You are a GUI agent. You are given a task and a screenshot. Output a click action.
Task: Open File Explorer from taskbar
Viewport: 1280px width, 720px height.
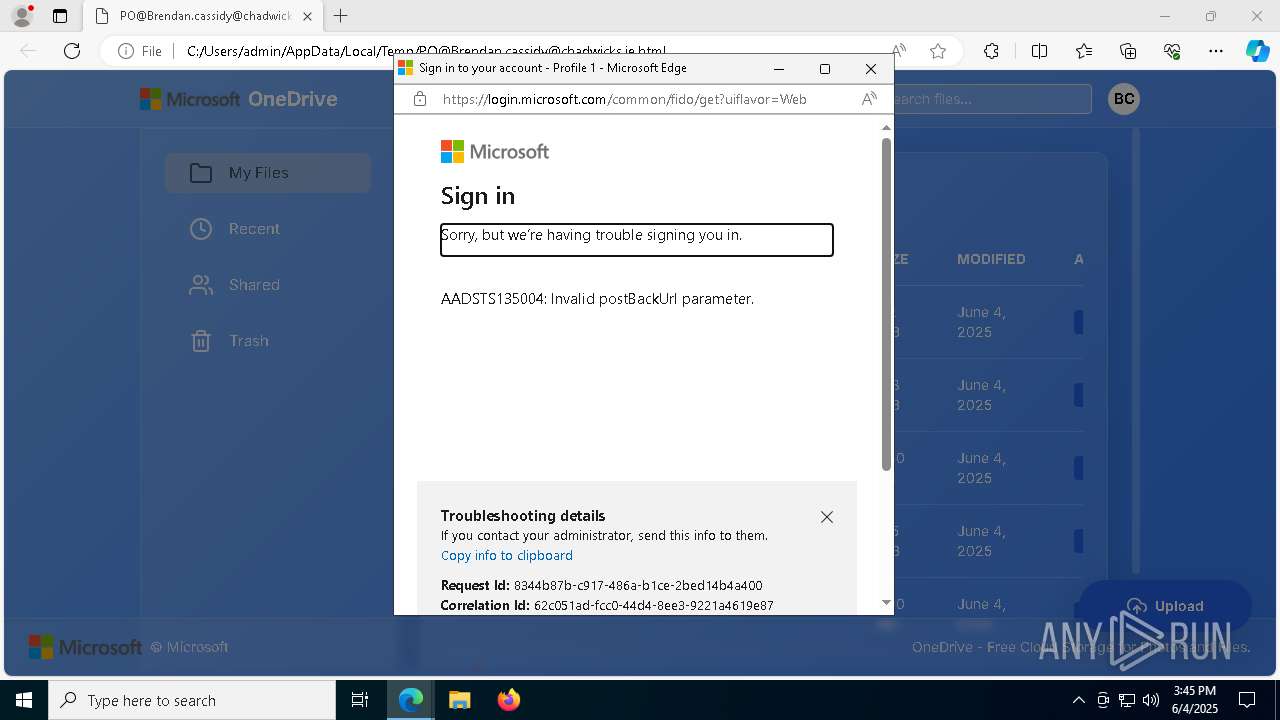coord(460,700)
